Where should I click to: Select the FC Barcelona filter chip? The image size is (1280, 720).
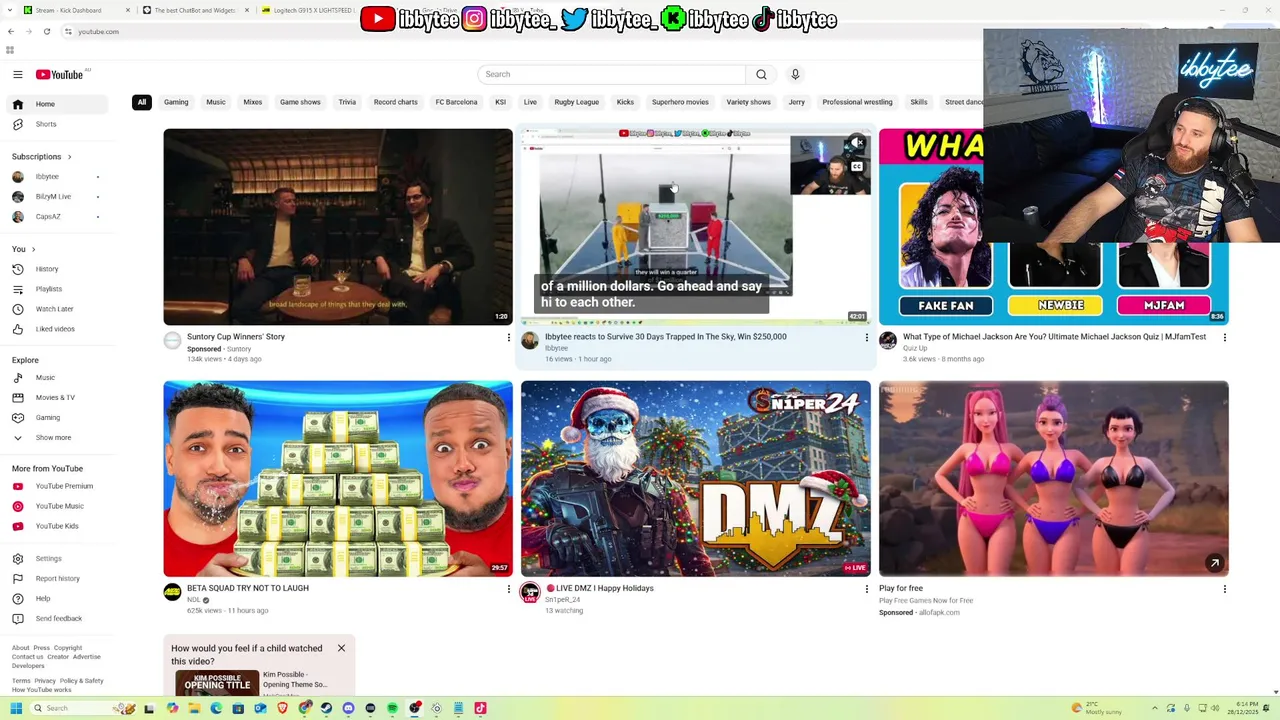tap(456, 102)
